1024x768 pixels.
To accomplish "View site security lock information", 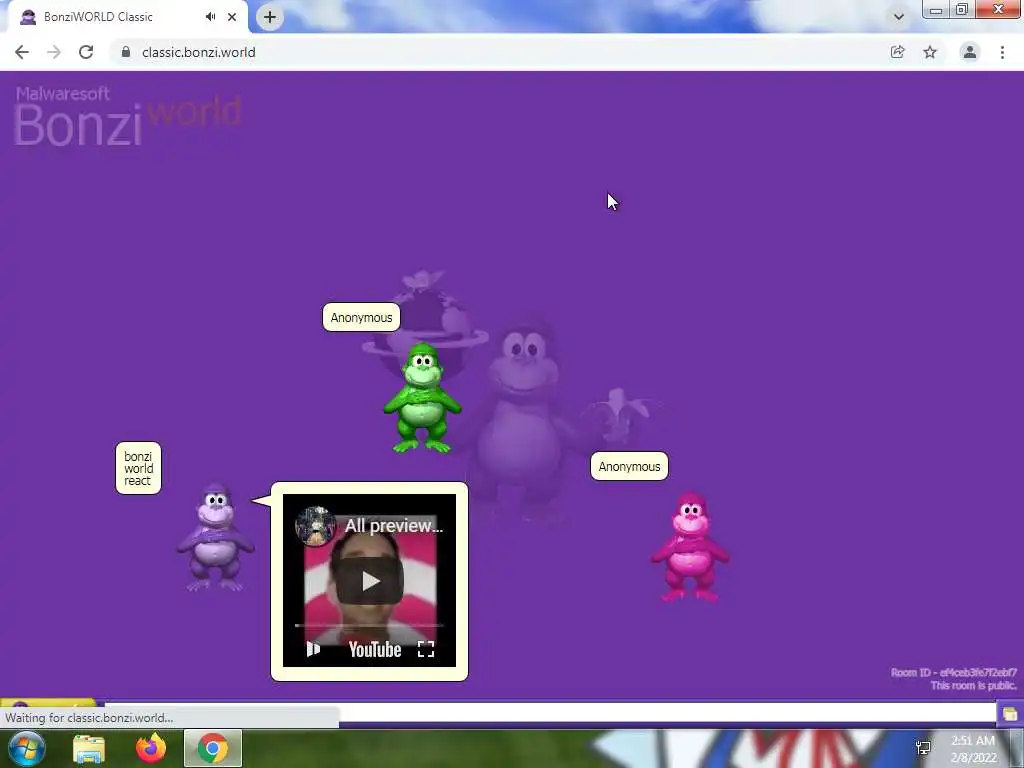I will (126, 52).
